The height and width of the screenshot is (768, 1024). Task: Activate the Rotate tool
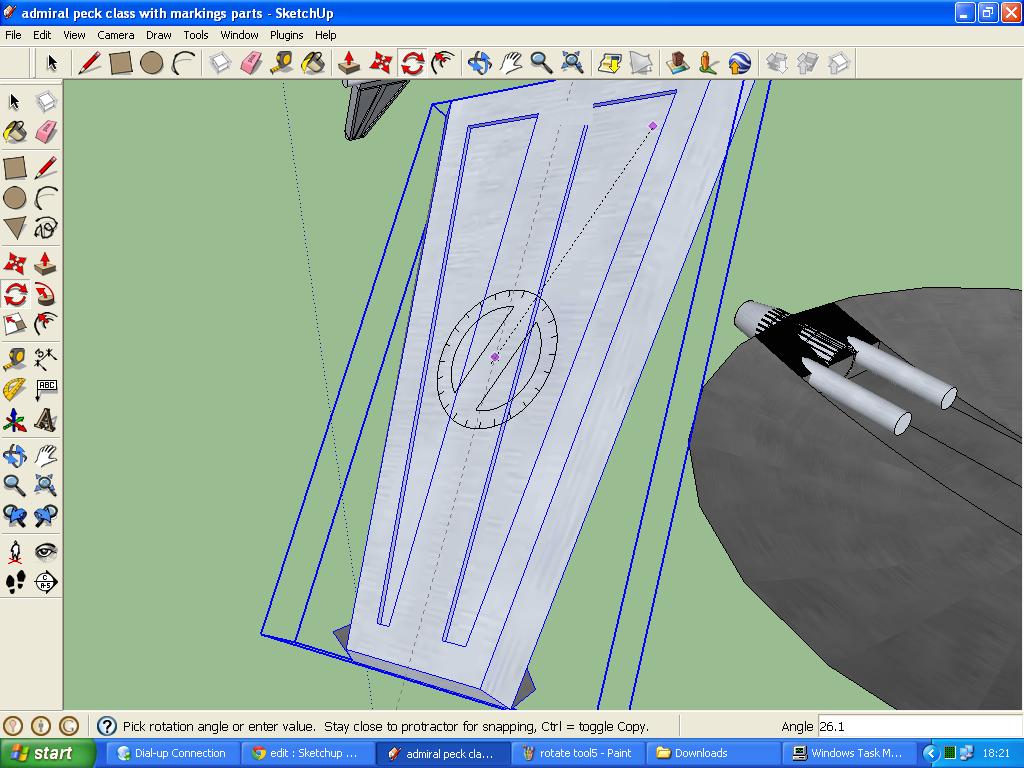410,62
